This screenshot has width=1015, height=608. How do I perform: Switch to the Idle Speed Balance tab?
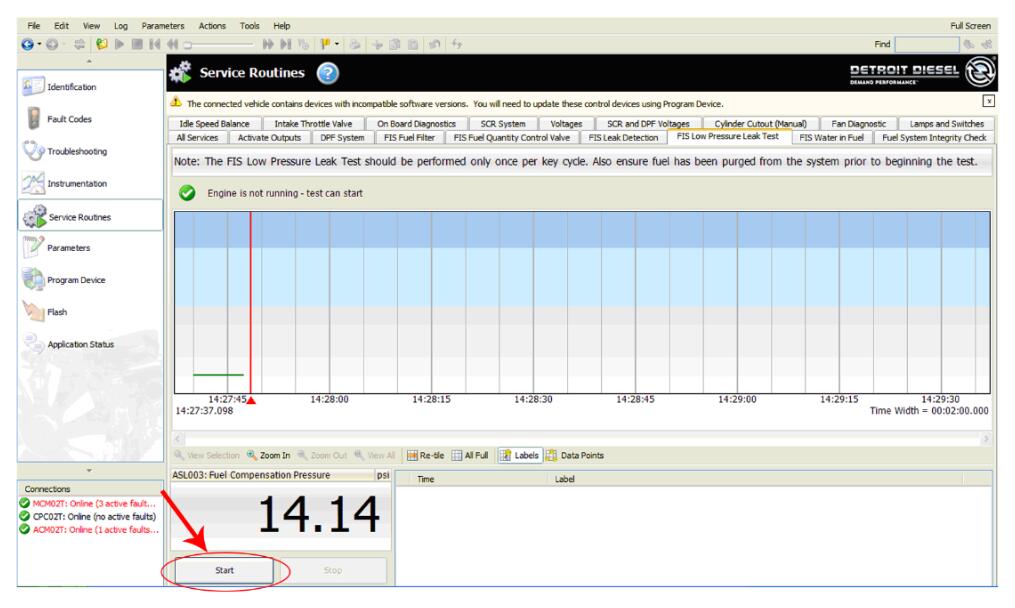point(214,124)
